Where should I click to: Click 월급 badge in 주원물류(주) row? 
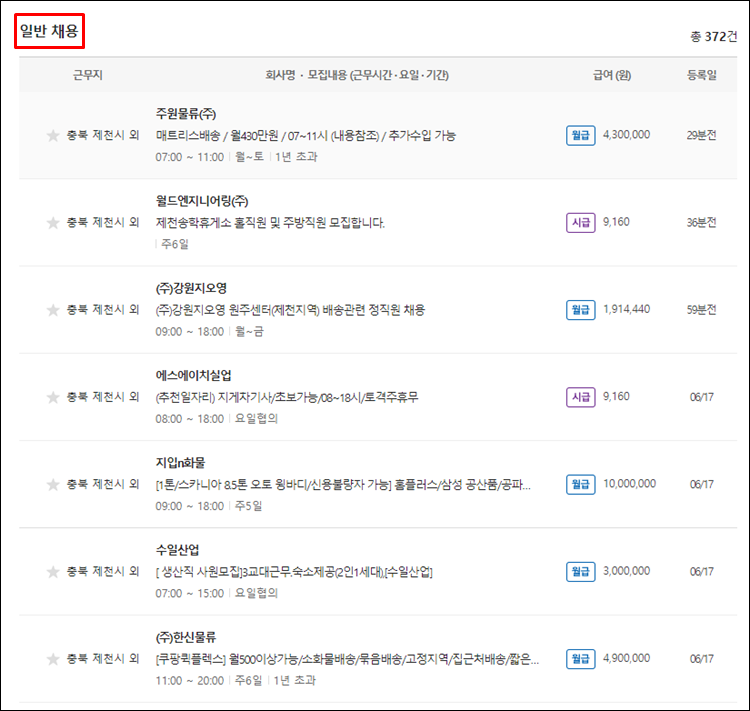click(581, 135)
